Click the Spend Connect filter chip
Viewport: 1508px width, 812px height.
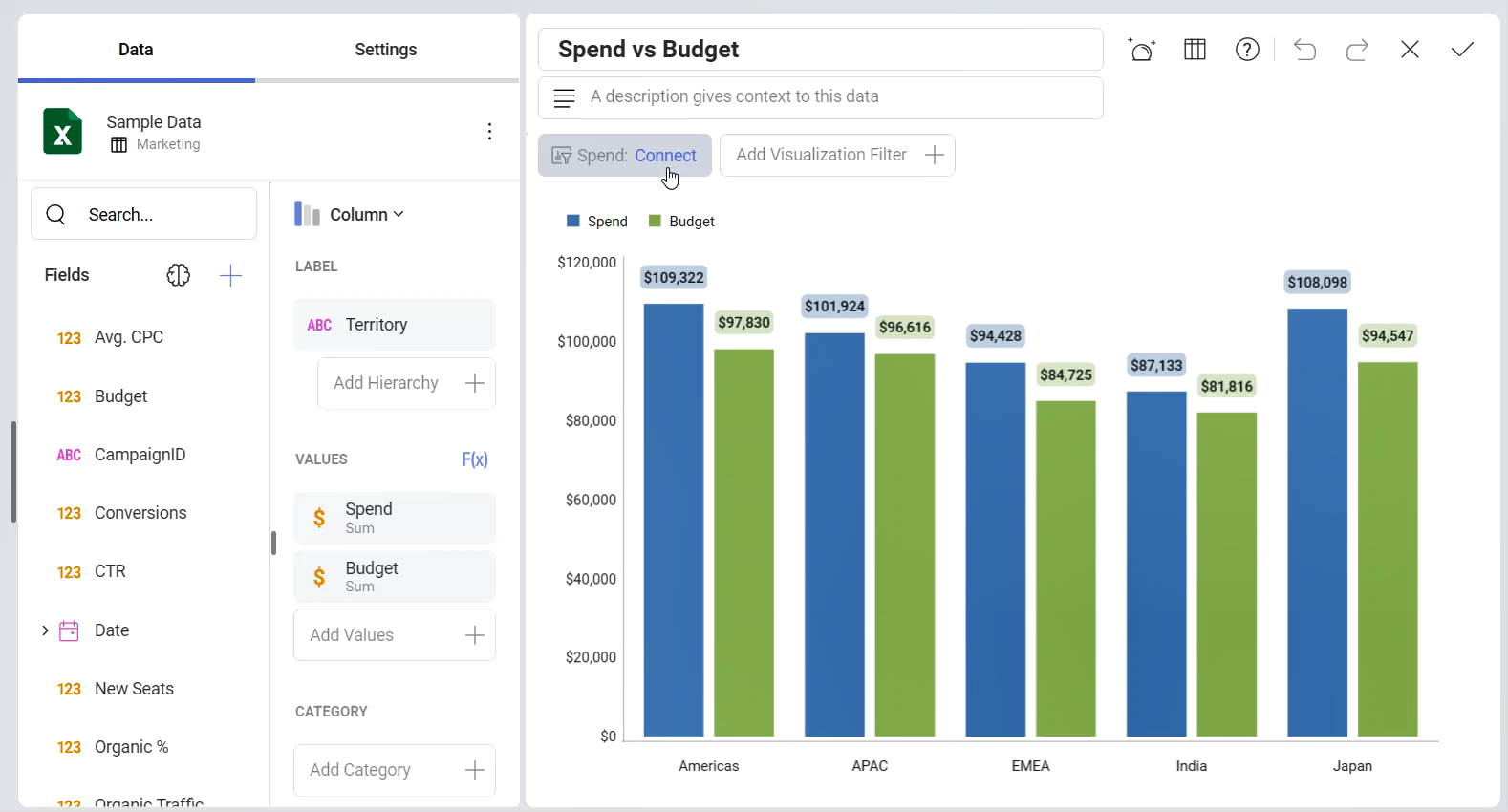(625, 155)
